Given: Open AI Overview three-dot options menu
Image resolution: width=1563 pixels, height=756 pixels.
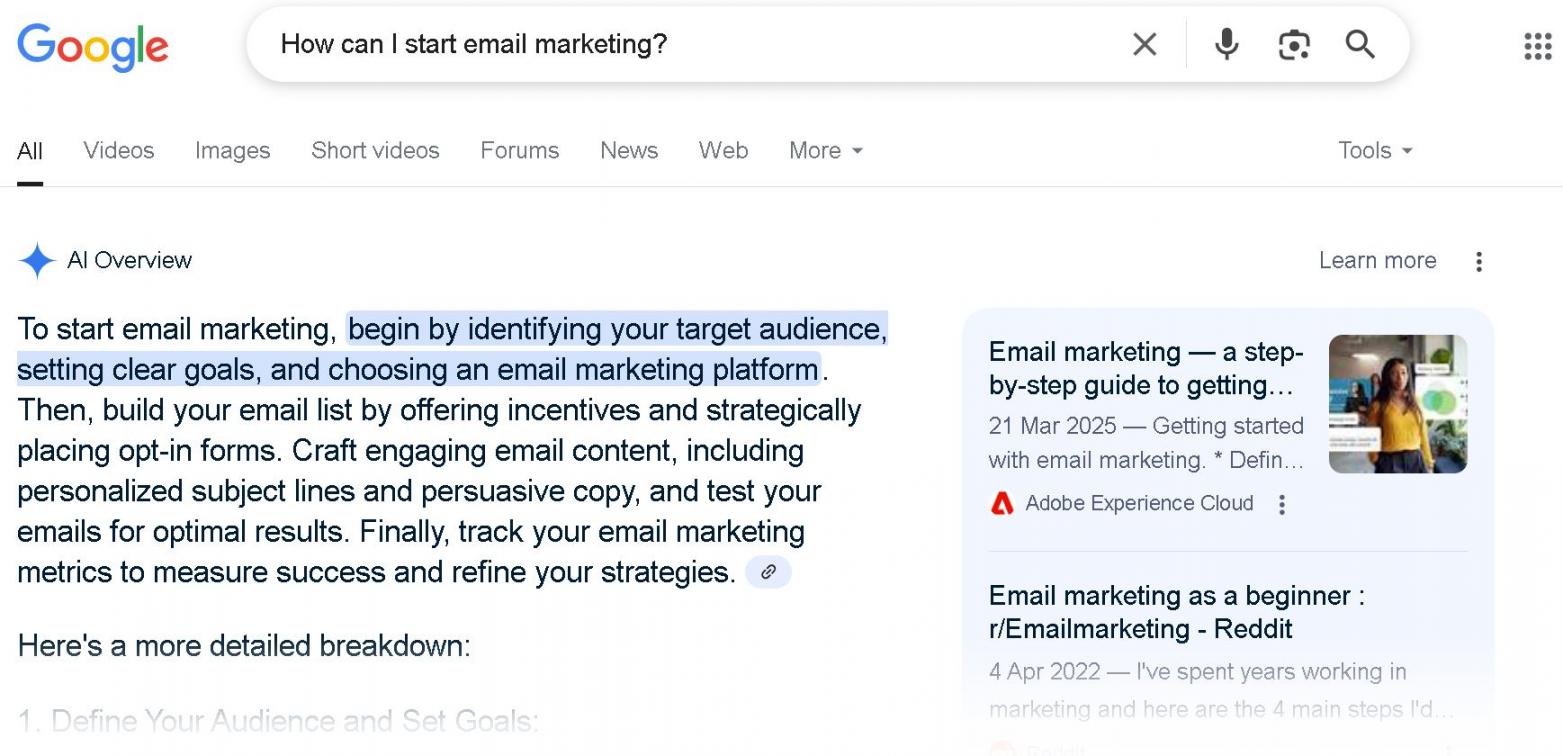Looking at the screenshot, I should click(x=1478, y=261).
